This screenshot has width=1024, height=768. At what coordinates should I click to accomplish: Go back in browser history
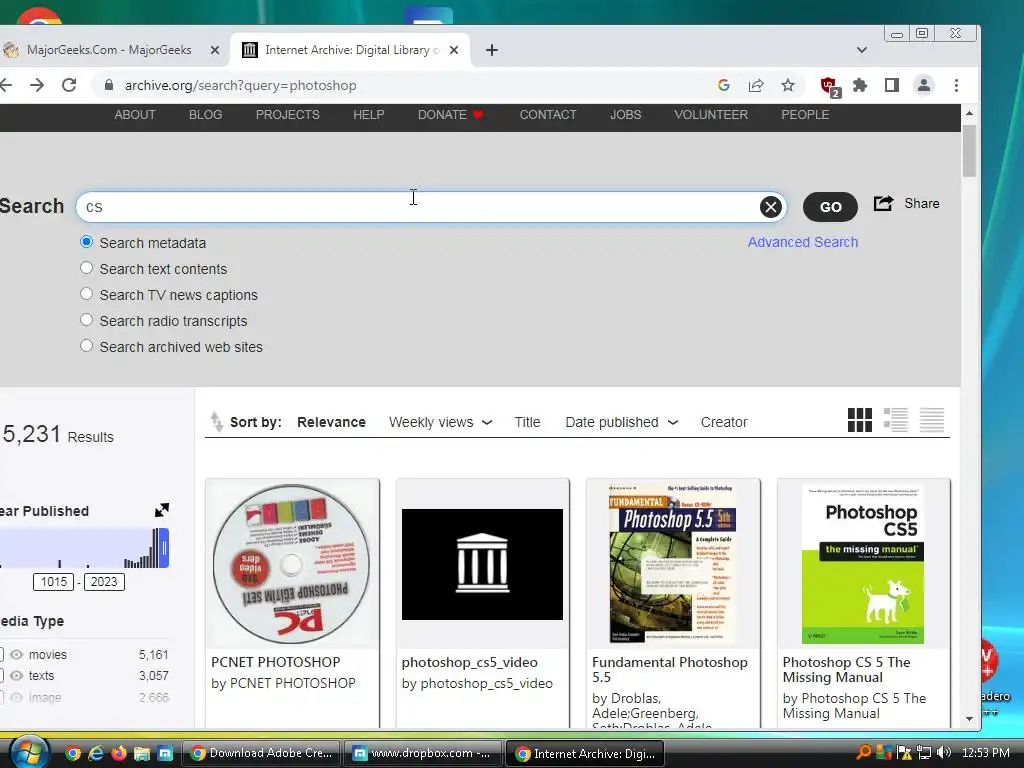click(x=6, y=85)
